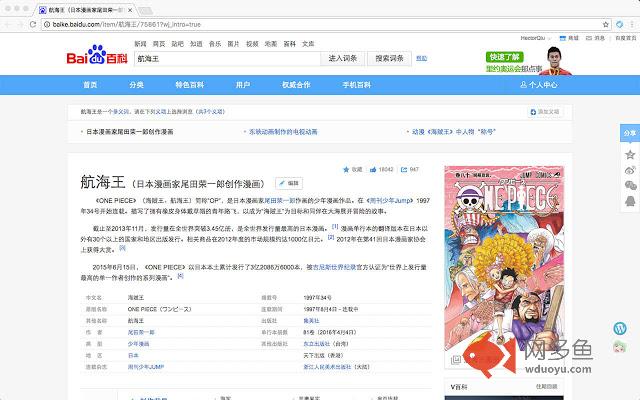Click the 搜索词条 button
Viewport: 640px width, 400px height.
(389, 59)
